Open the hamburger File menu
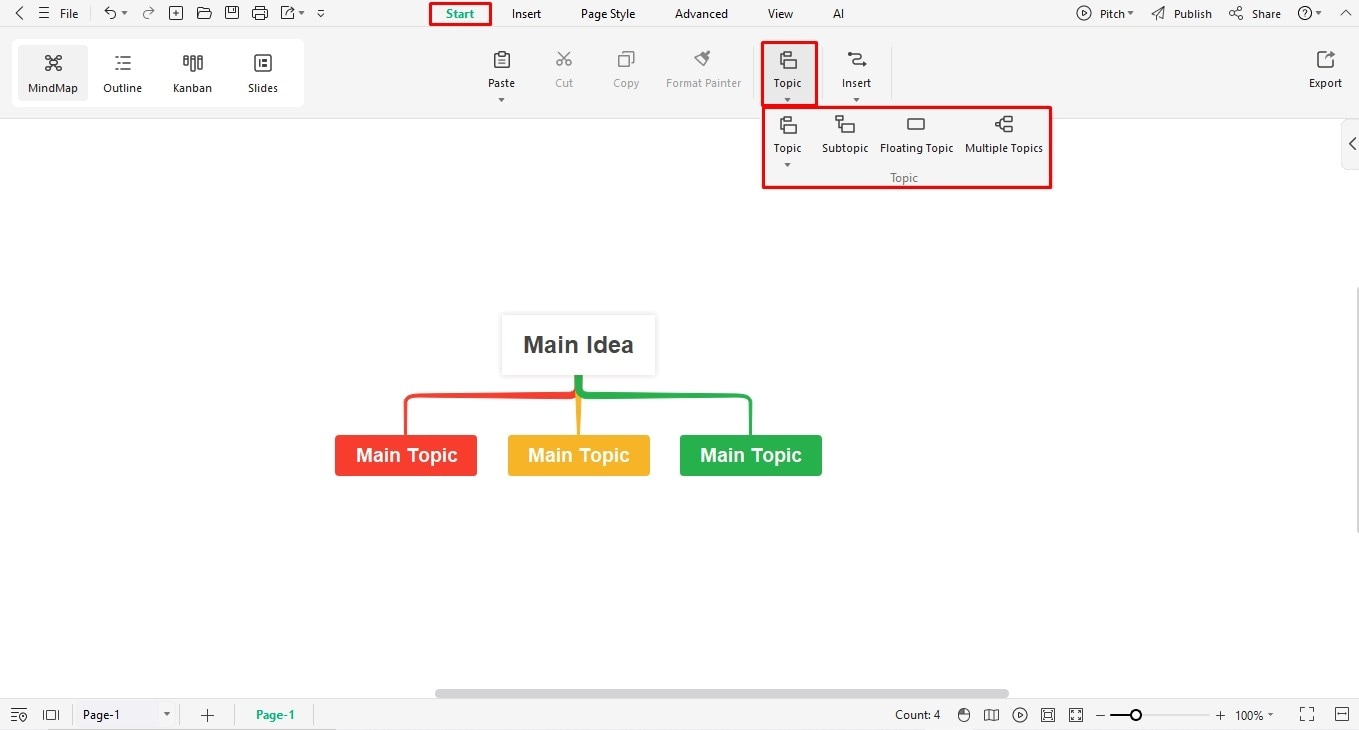Image resolution: width=1359 pixels, height=730 pixels. [x=59, y=14]
